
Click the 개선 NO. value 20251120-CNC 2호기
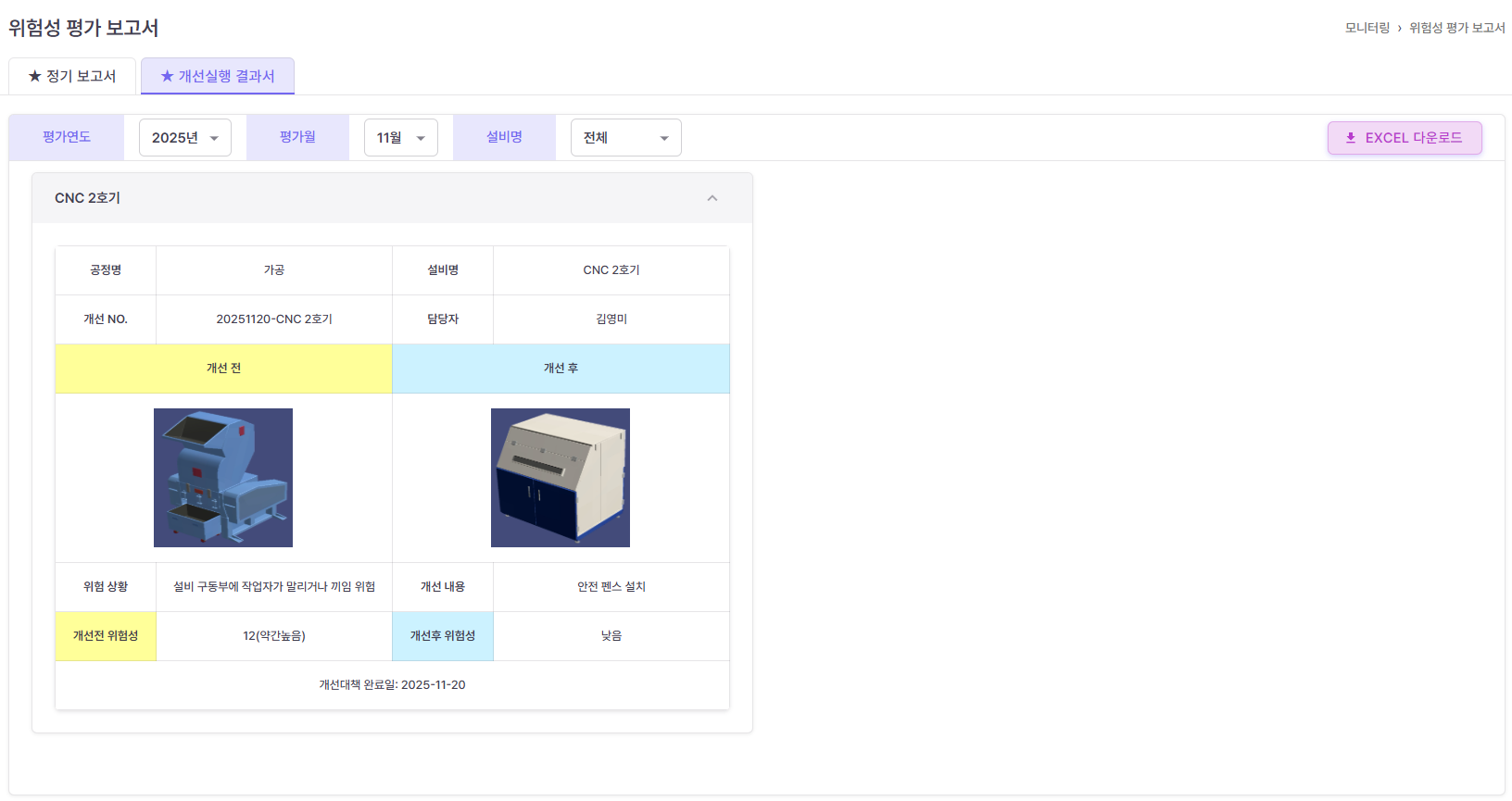coord(274,319)
